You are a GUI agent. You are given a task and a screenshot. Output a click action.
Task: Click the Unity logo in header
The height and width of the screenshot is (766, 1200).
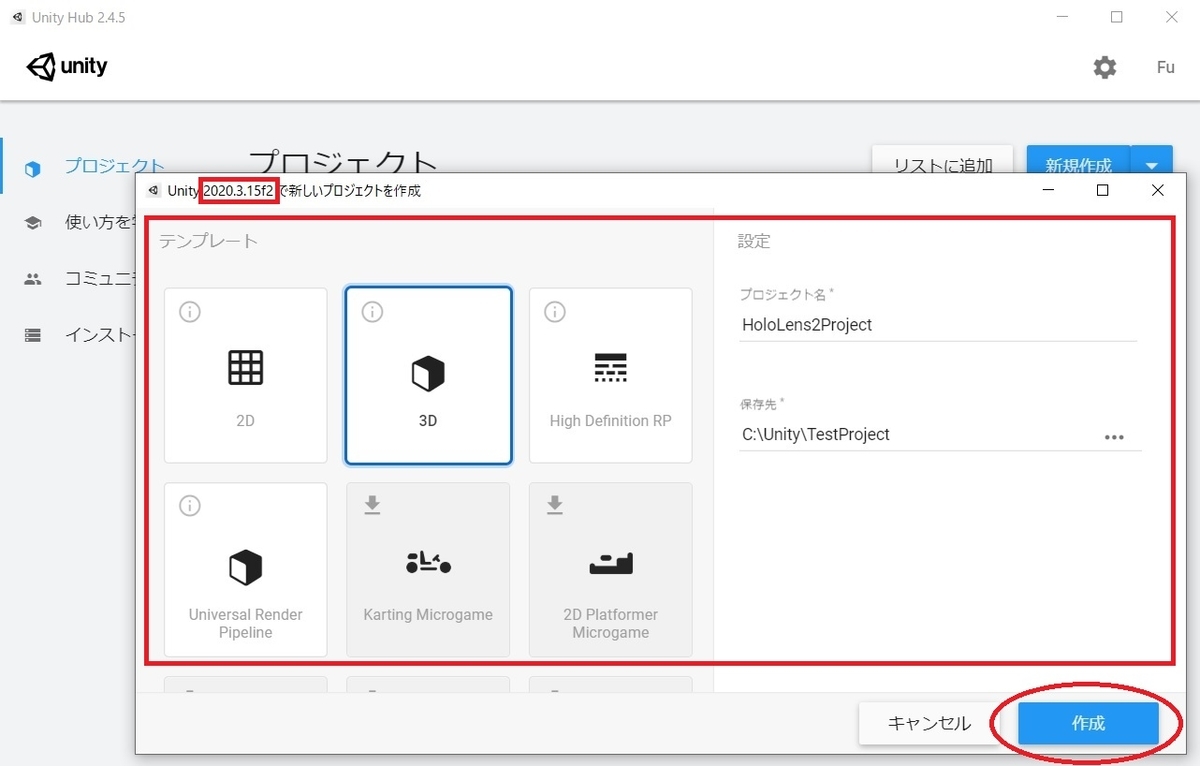point(67,67)
